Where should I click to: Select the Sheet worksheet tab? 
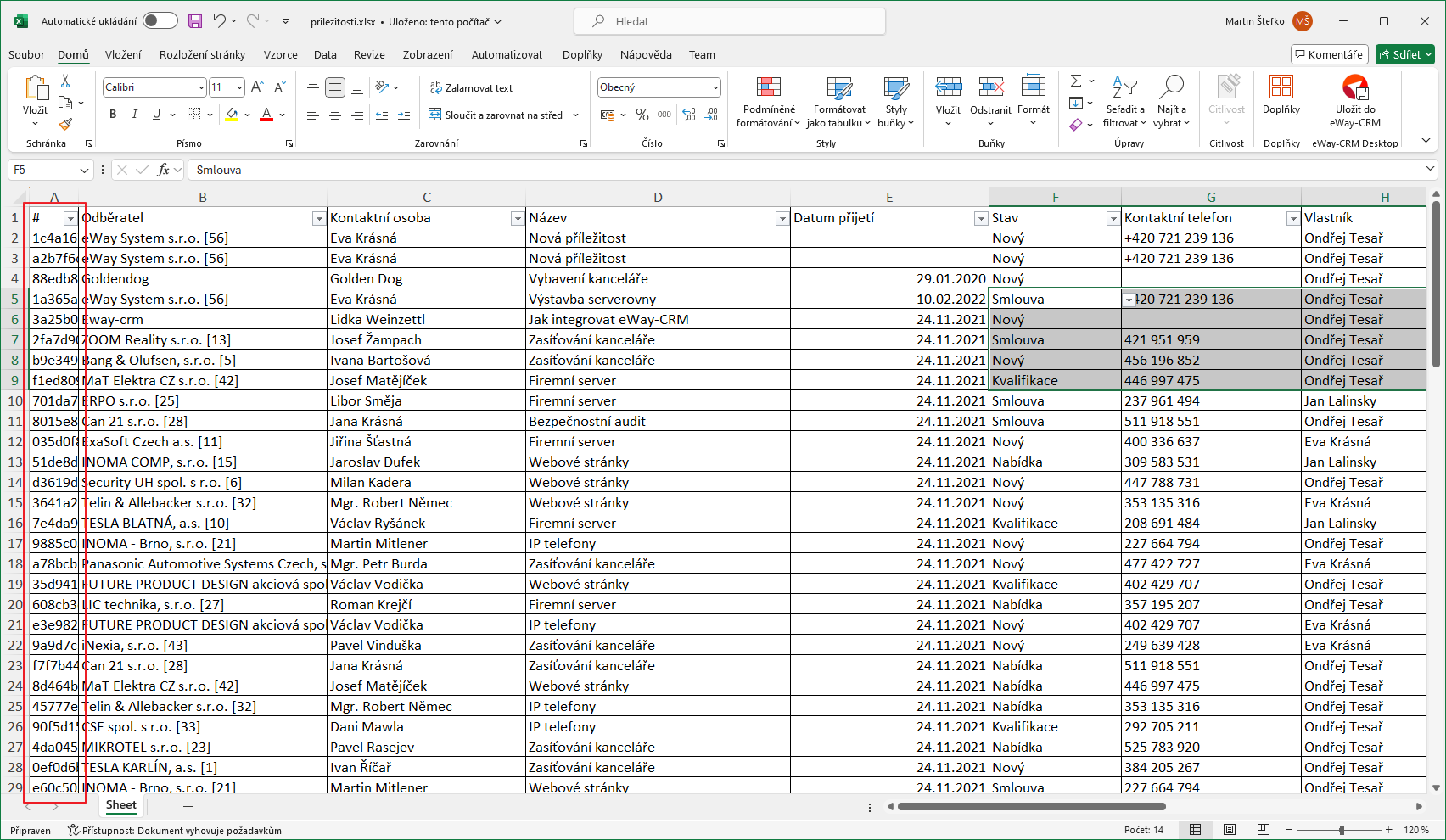pyautogui.click(x=121, y=805)
